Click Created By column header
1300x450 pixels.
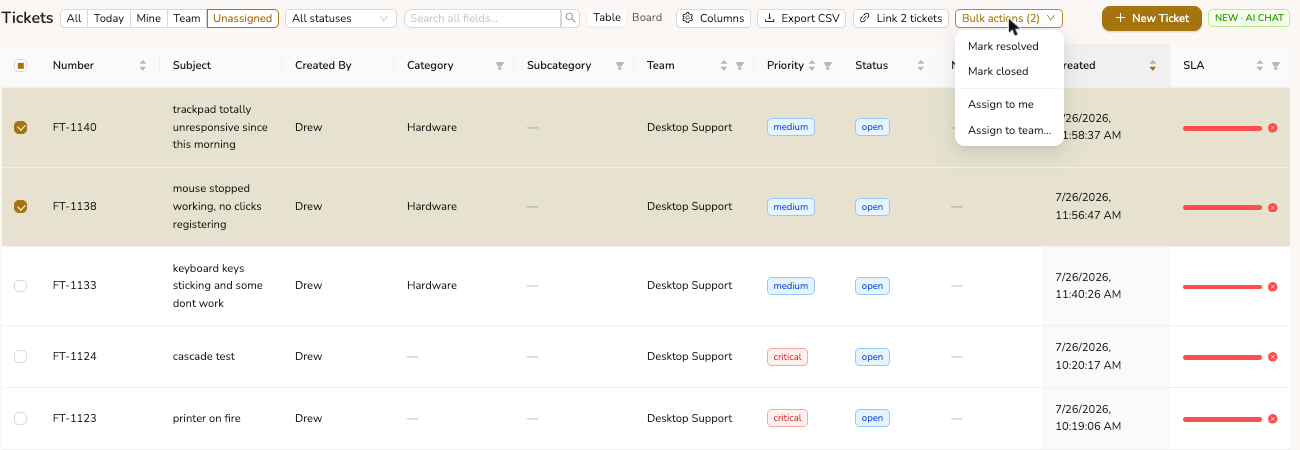(323, 66)
